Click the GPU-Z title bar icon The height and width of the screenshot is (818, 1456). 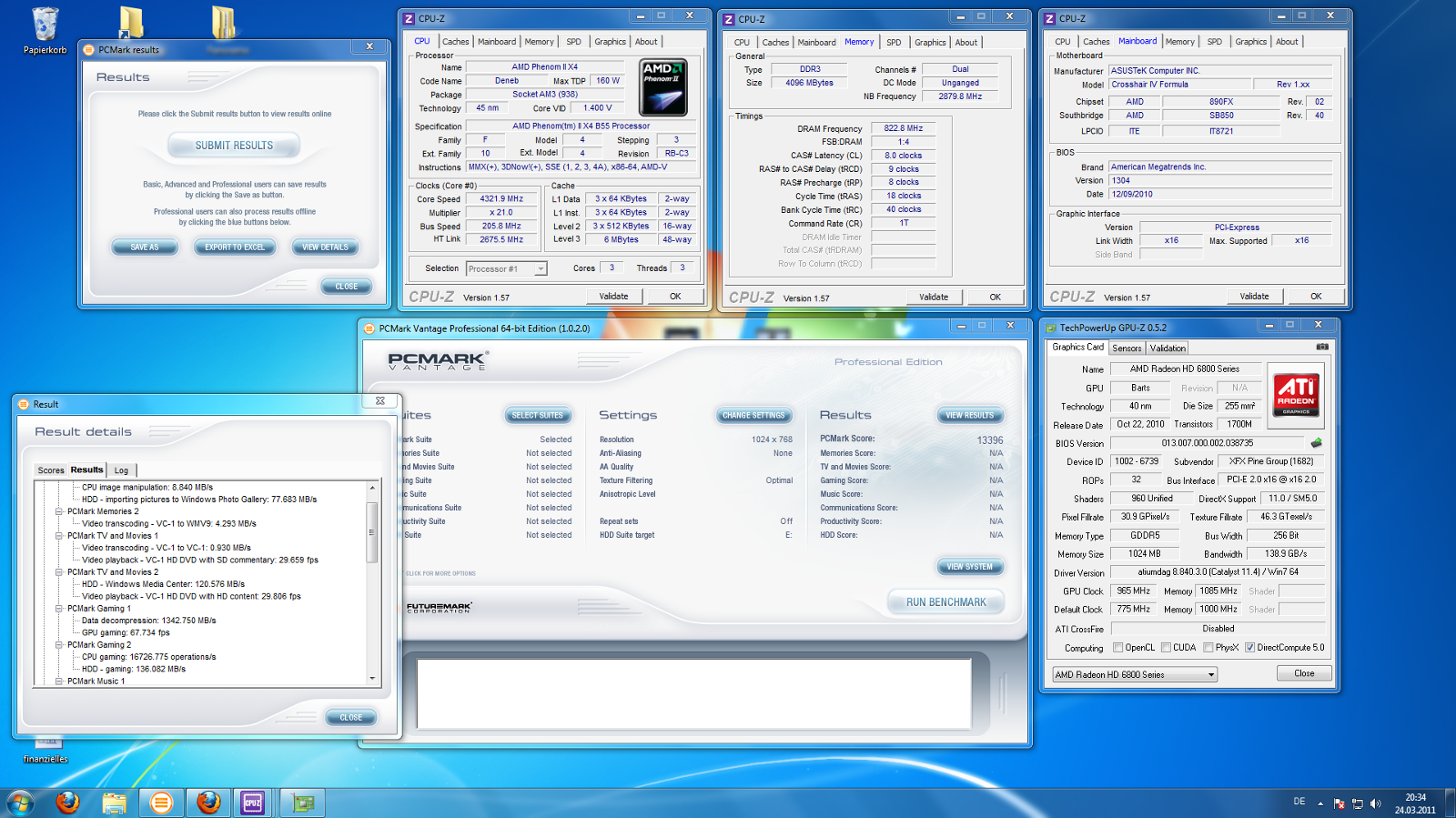[1051, 328]
